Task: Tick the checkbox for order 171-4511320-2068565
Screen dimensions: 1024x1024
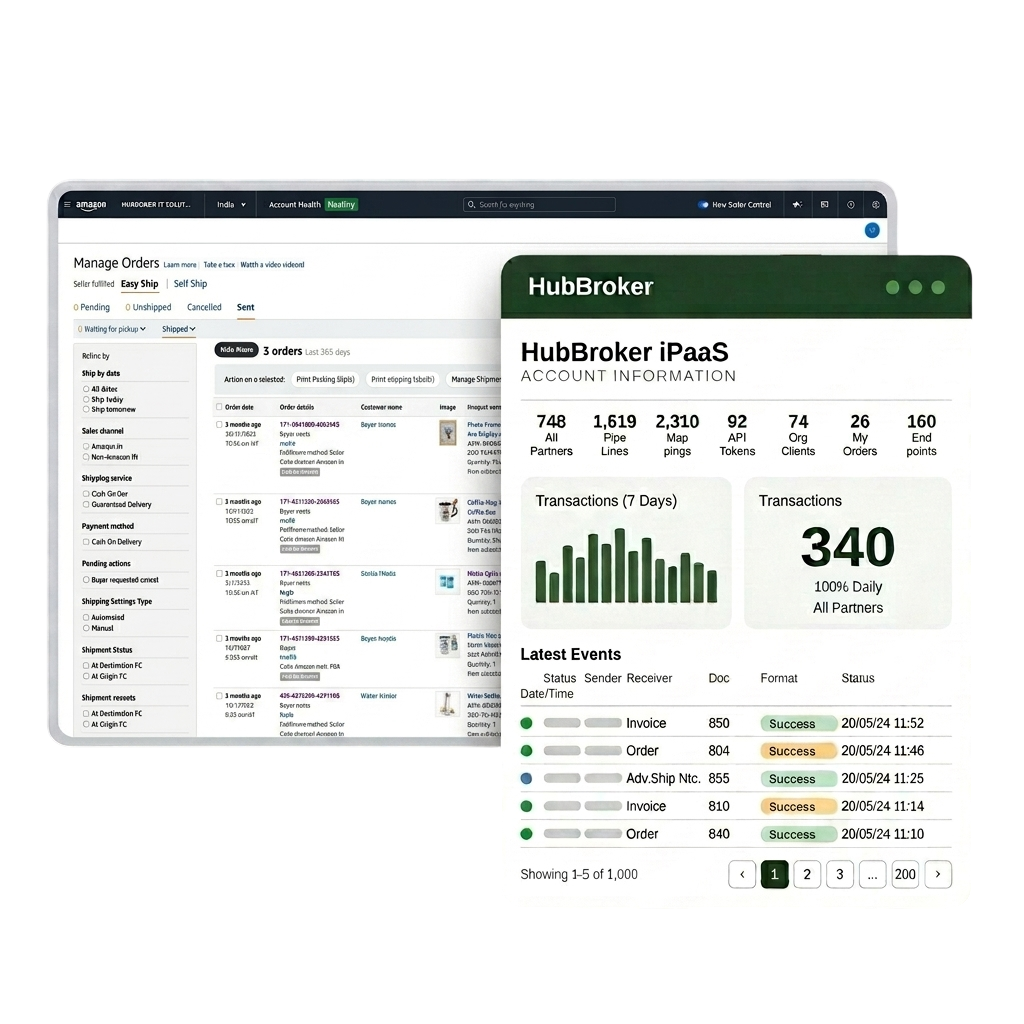Action: point(219,502)
